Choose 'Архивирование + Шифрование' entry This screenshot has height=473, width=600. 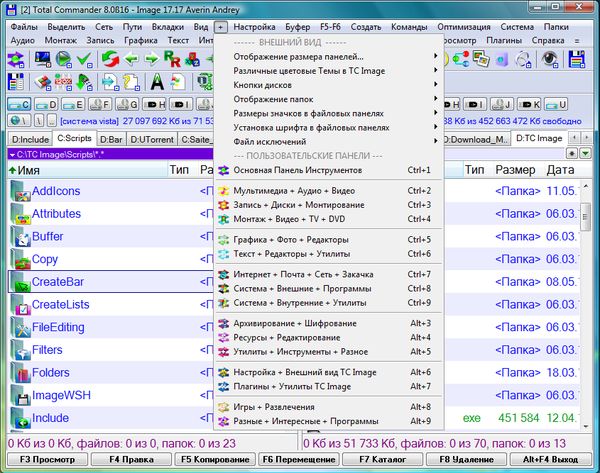point(329,323)
